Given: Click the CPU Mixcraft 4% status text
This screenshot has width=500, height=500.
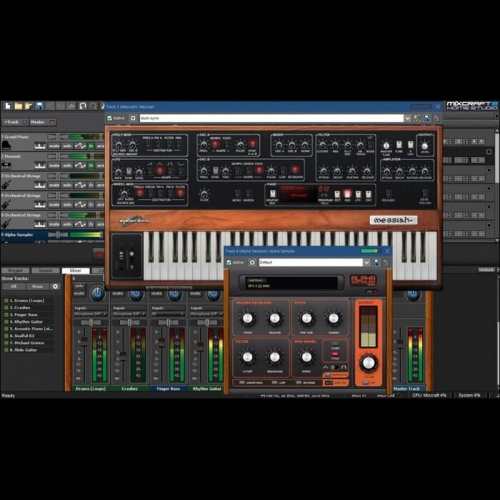Looking at the screenshot, I should [429, 395].
